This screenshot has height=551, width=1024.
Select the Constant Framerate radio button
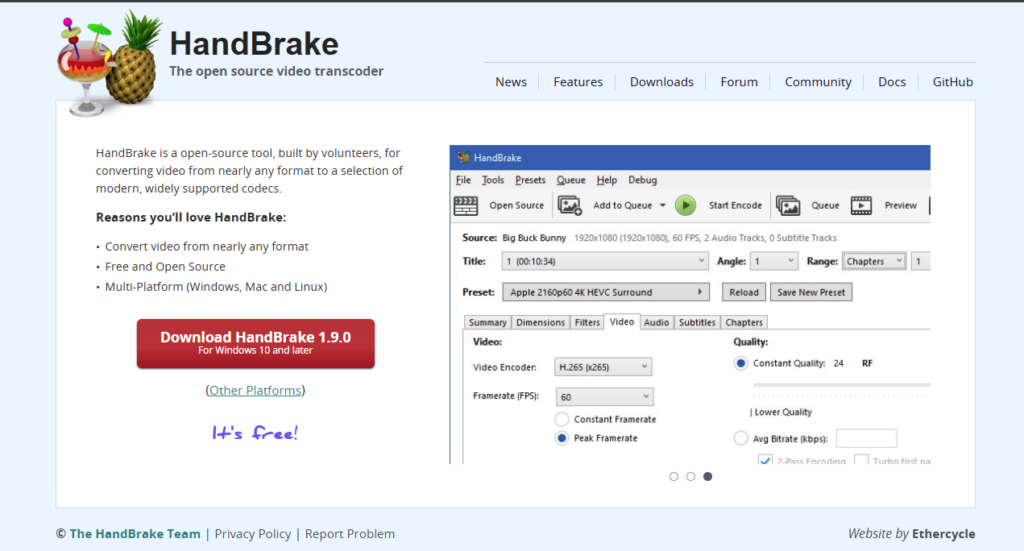pos(562,419)
